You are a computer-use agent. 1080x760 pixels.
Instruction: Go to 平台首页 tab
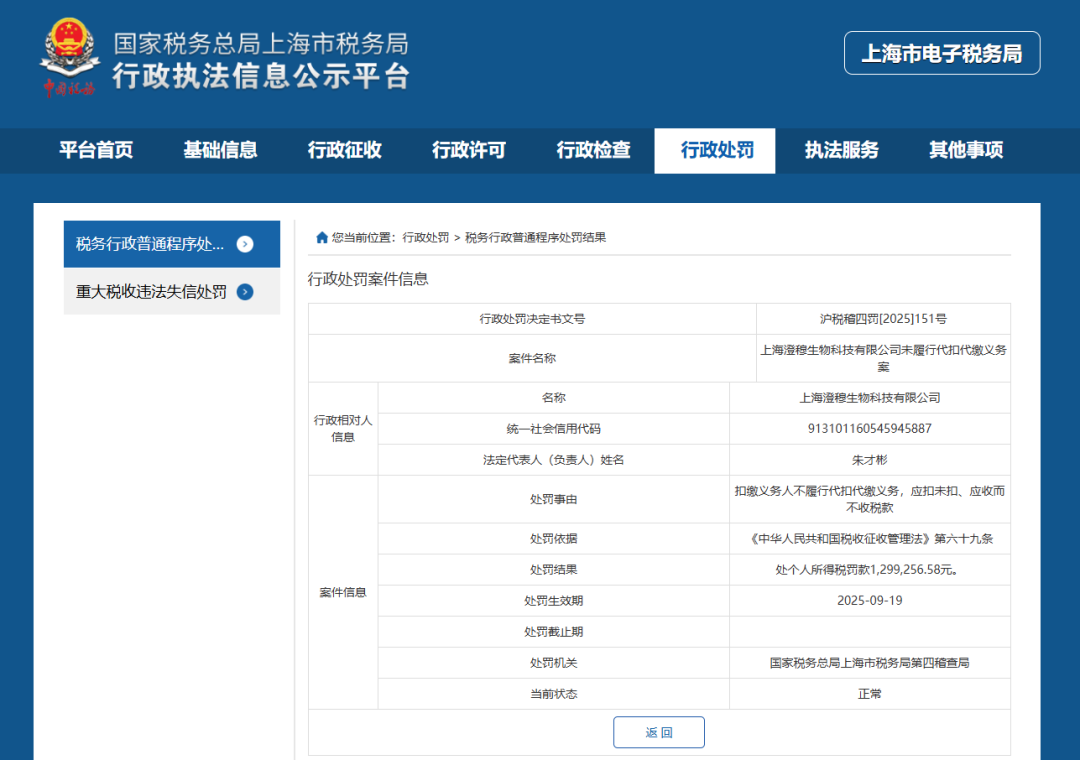96,150
